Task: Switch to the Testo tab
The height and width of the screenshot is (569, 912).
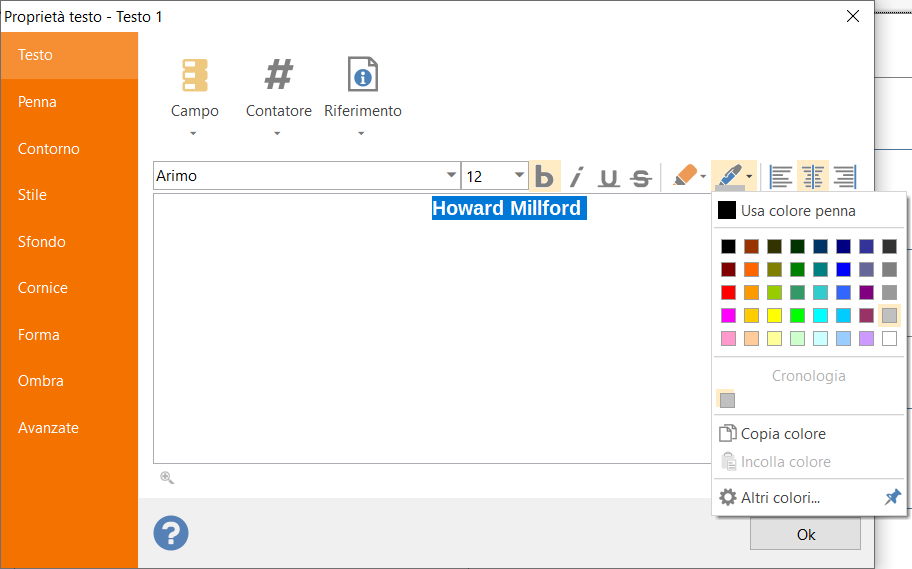Action: (x=69, y=55)
